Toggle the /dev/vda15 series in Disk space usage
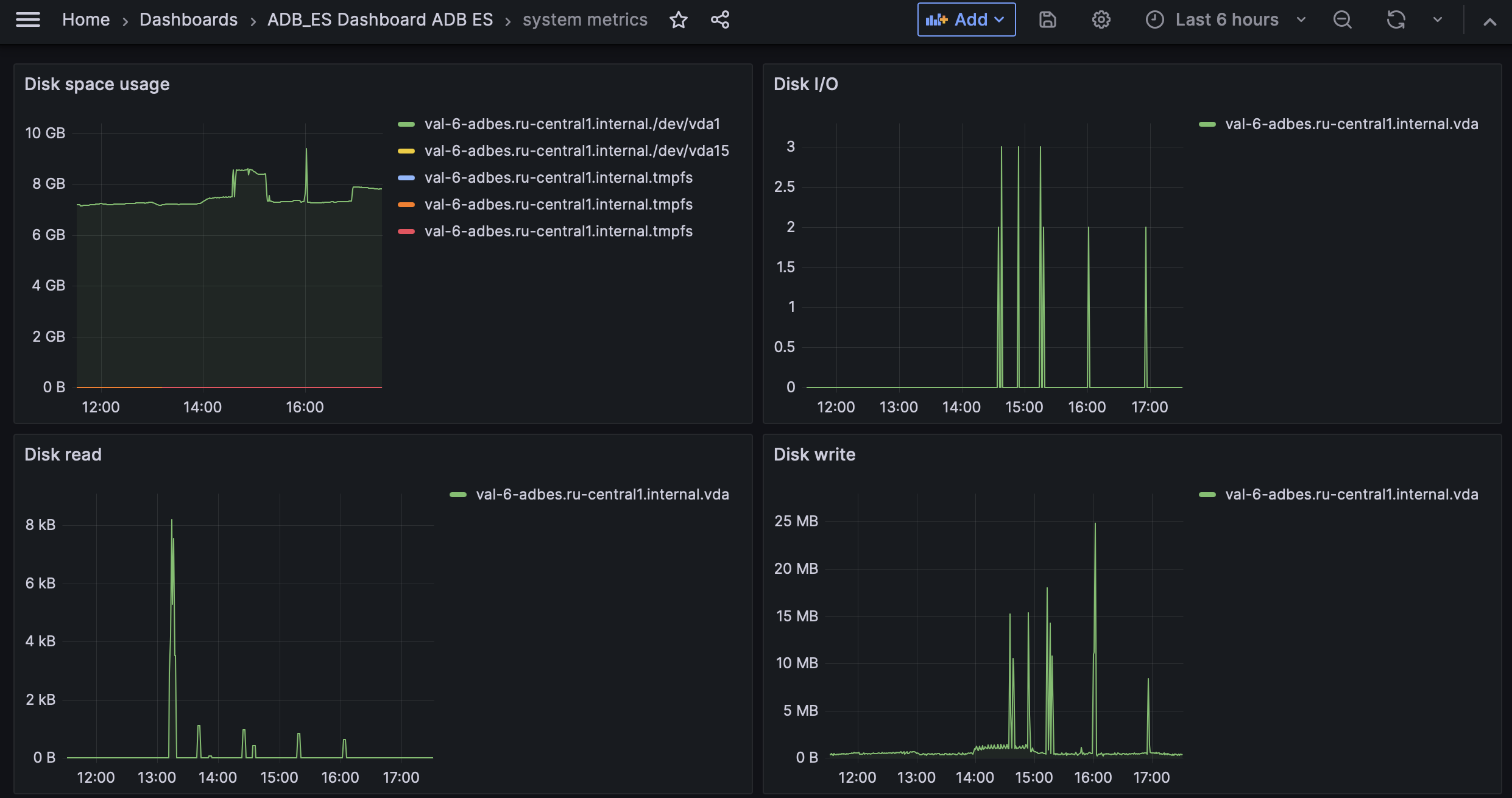 [x=576, y=150]
